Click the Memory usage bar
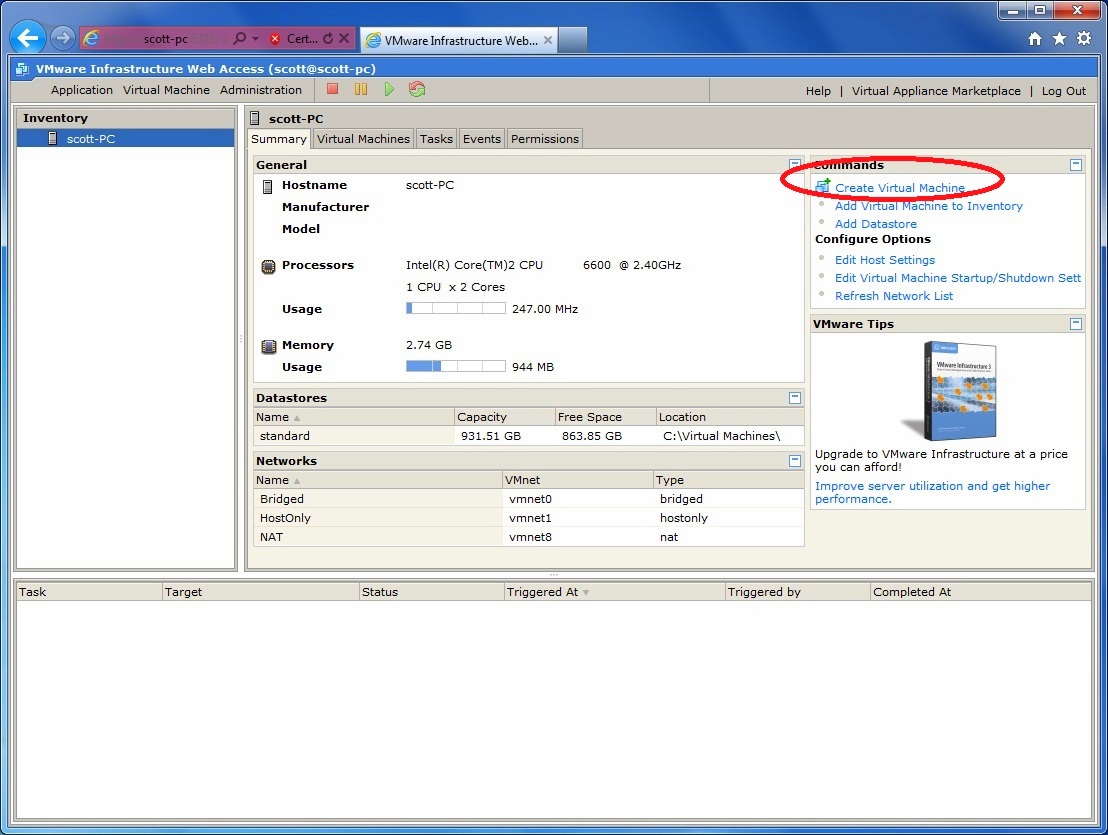This screenshot has height=835, width=1108. (456, 366)
